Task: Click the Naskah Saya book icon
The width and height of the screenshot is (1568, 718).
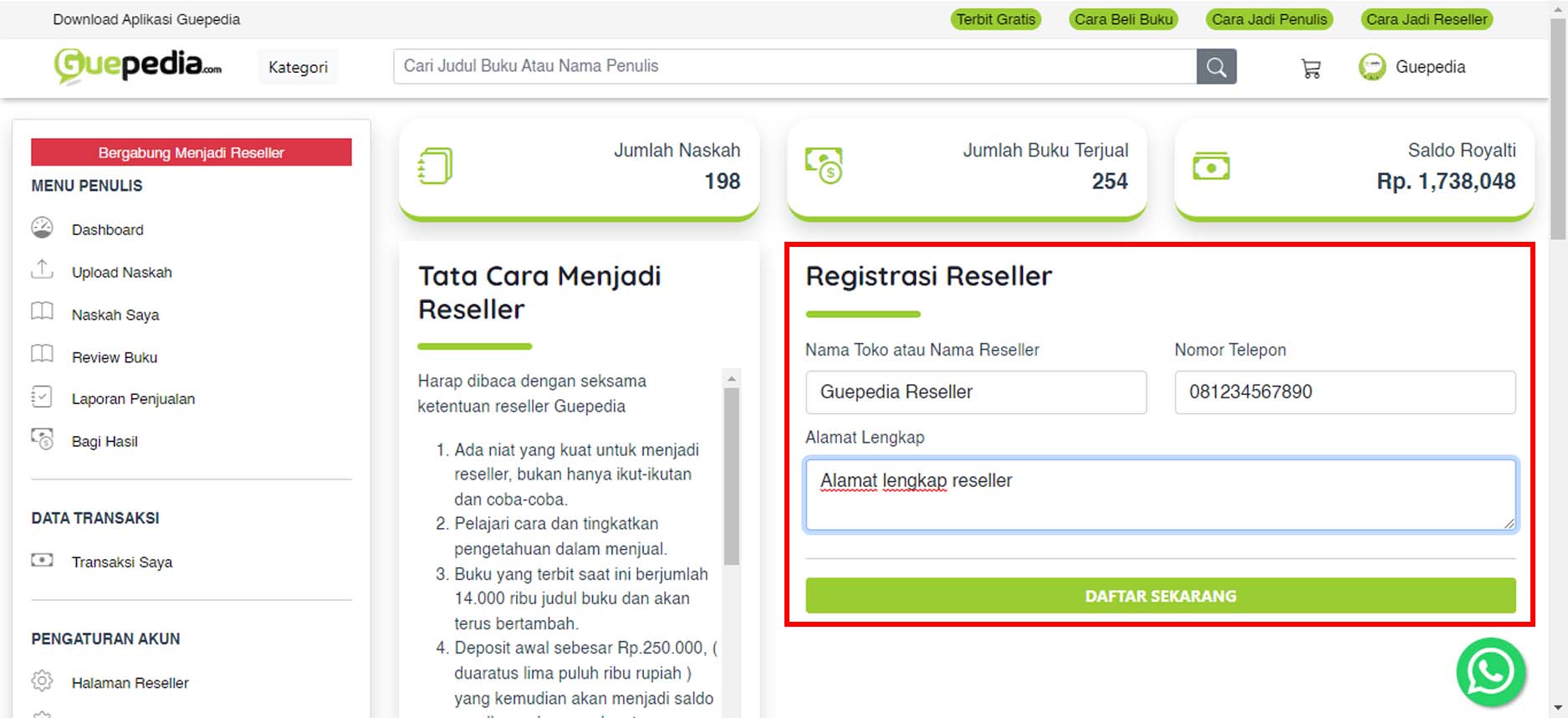Action: 42,312
